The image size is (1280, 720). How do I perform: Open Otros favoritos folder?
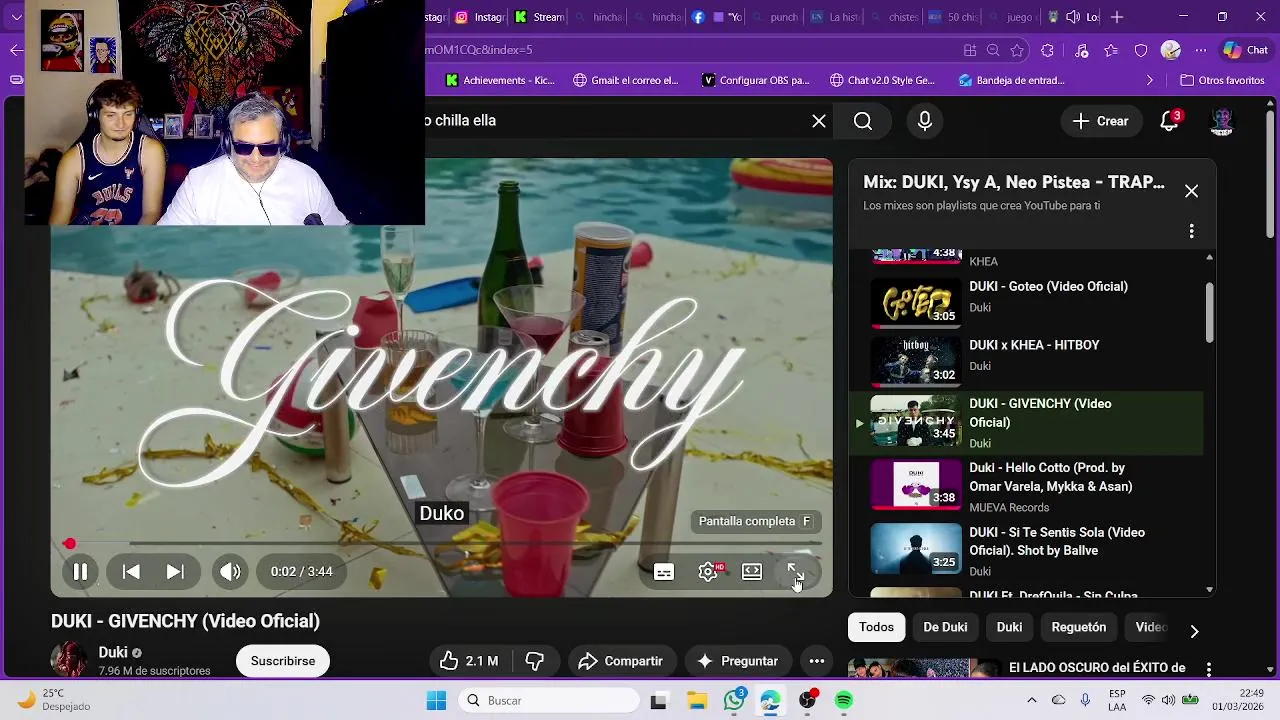(x=1222, y=80)
